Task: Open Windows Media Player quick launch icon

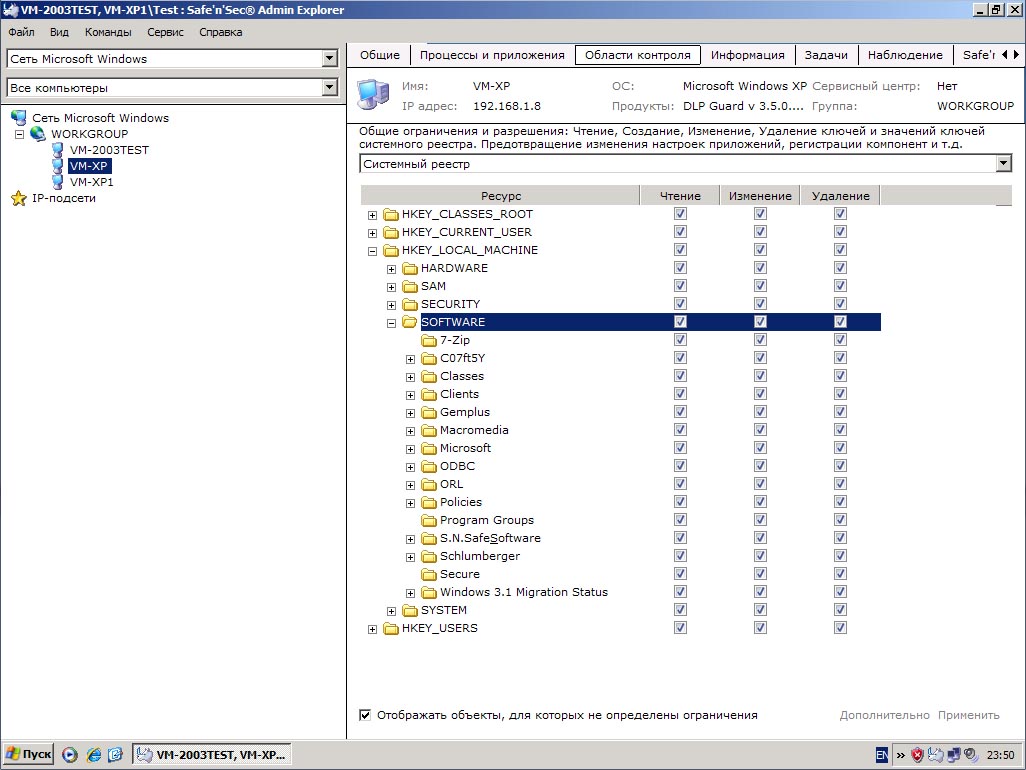Action: [70, 755]
